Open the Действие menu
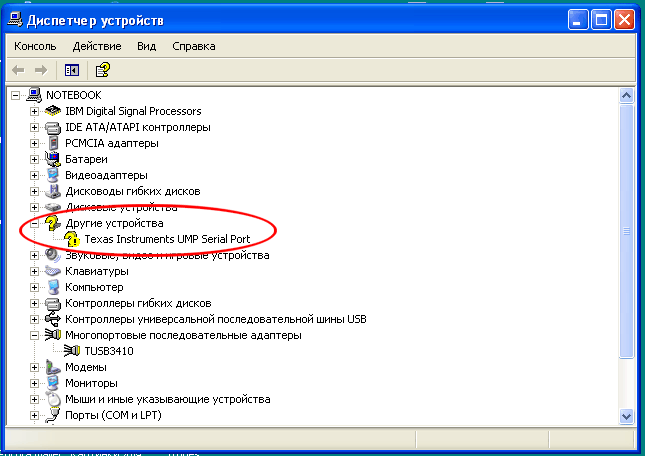This screenshot has height=456, width=645. 97,46
